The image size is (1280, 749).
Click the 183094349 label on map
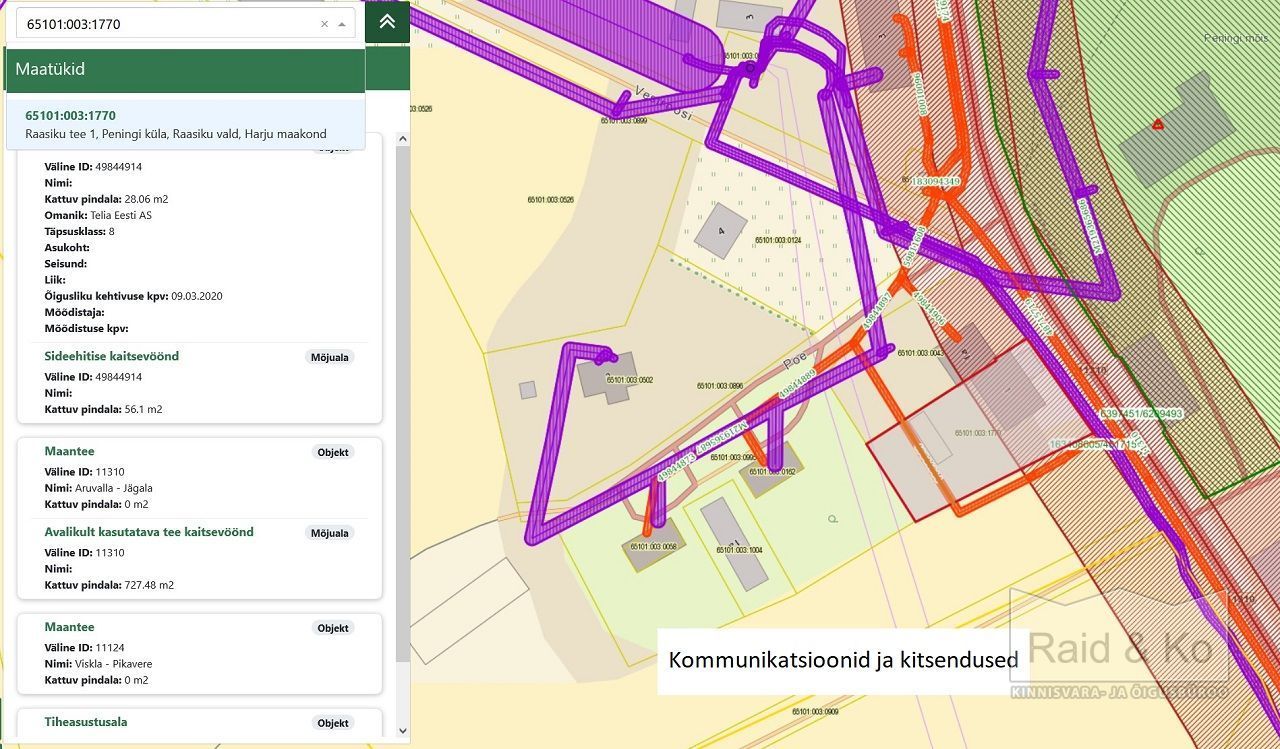coord(935,182)
